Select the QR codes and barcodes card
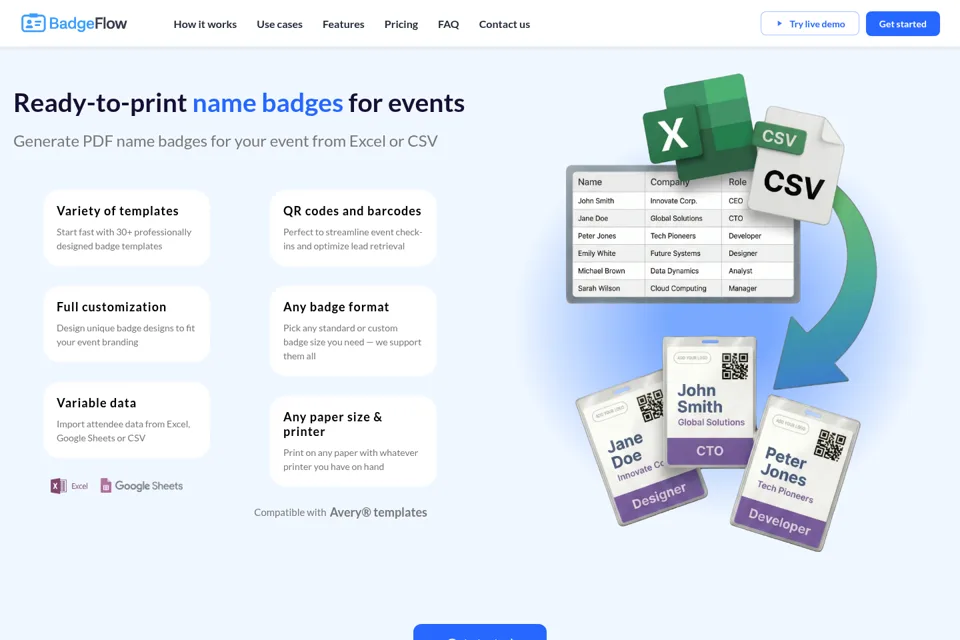The image size is (960, 640). coord(353,228)
